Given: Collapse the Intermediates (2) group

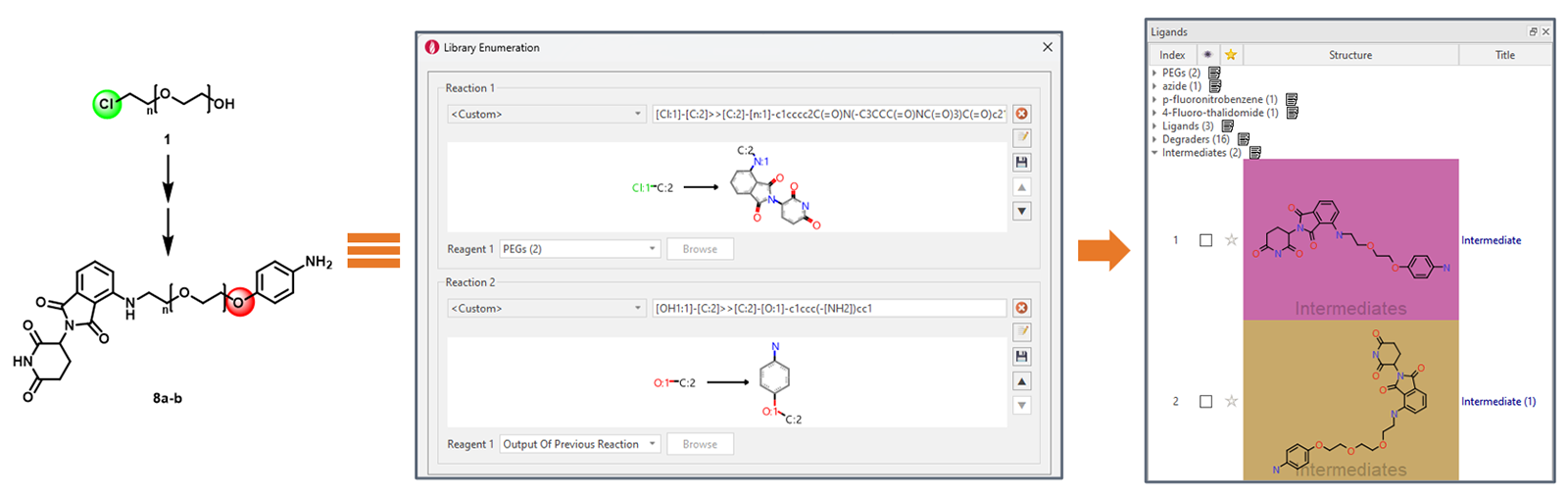Looking at the screenshot, I should click(x=1154, y=153).
